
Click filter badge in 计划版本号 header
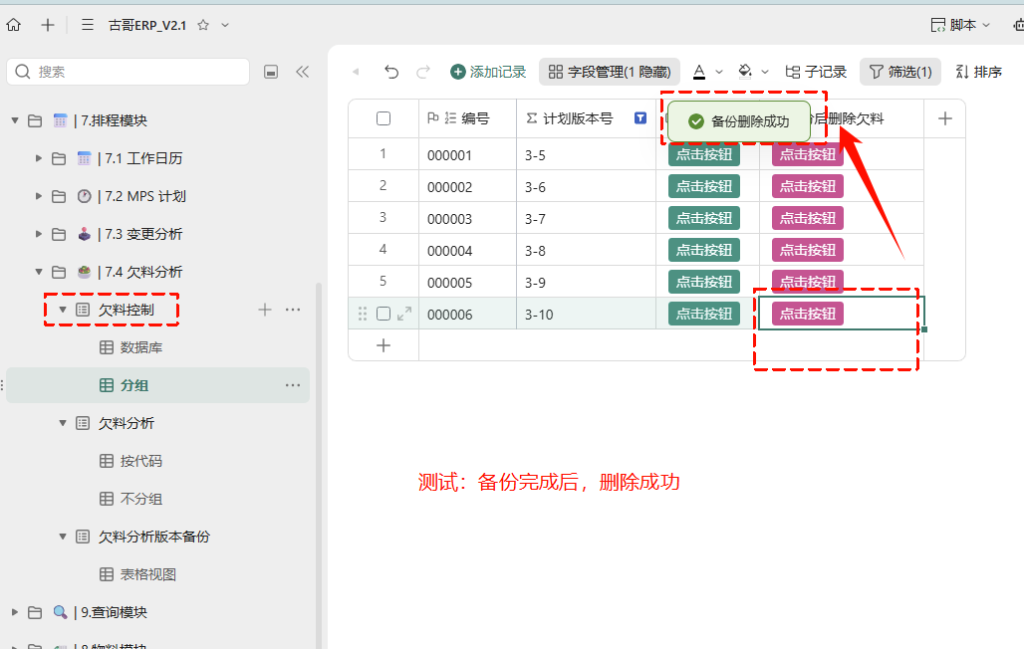click(x=640, y=118)
